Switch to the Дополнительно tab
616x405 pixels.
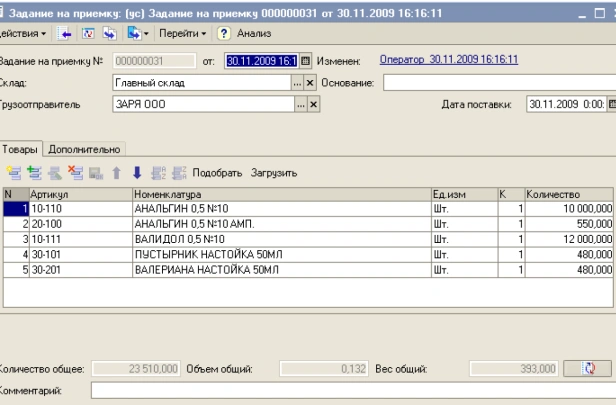coord(84,150)
